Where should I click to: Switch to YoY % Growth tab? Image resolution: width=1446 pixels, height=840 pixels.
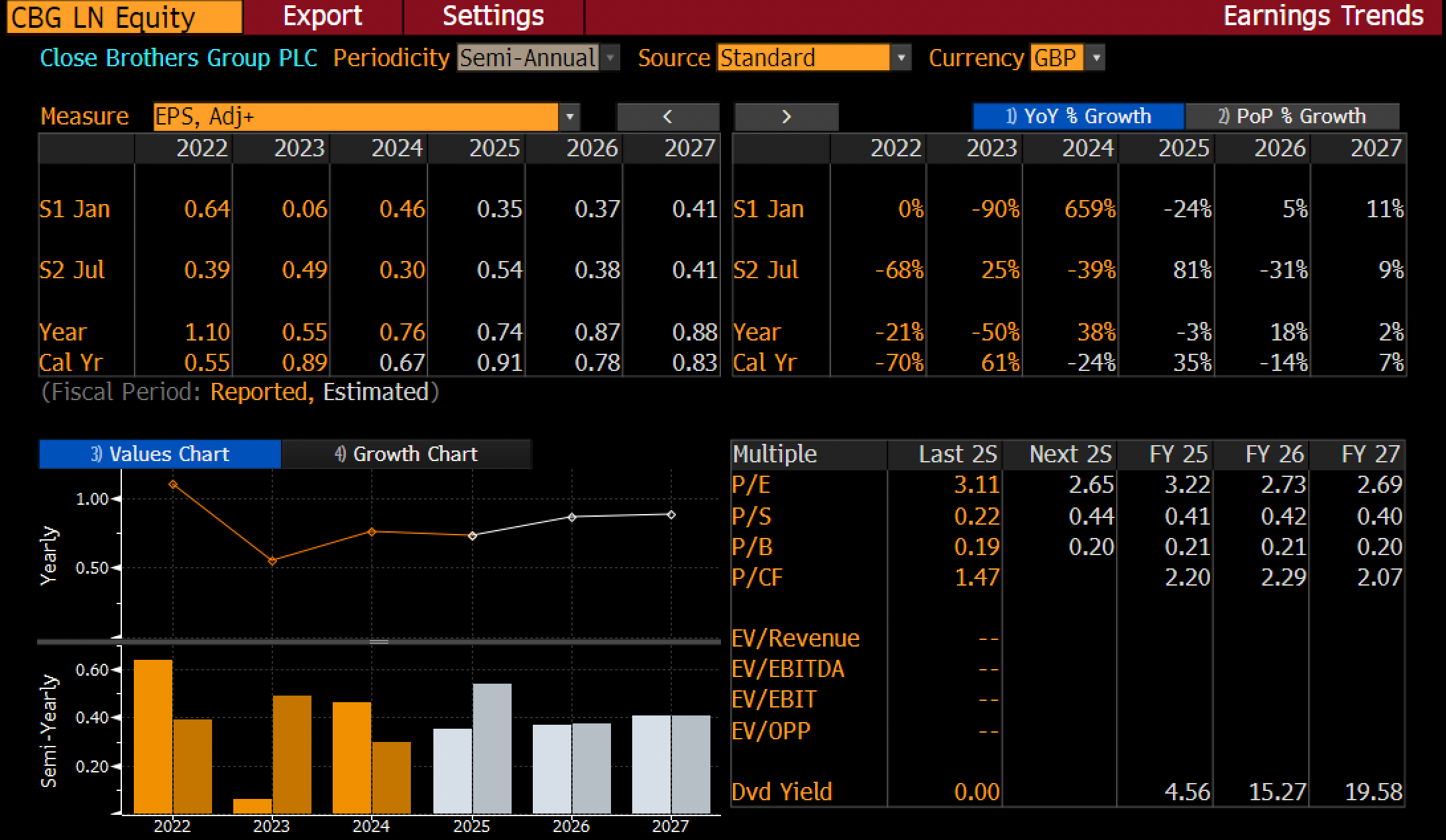(1078, 117)
